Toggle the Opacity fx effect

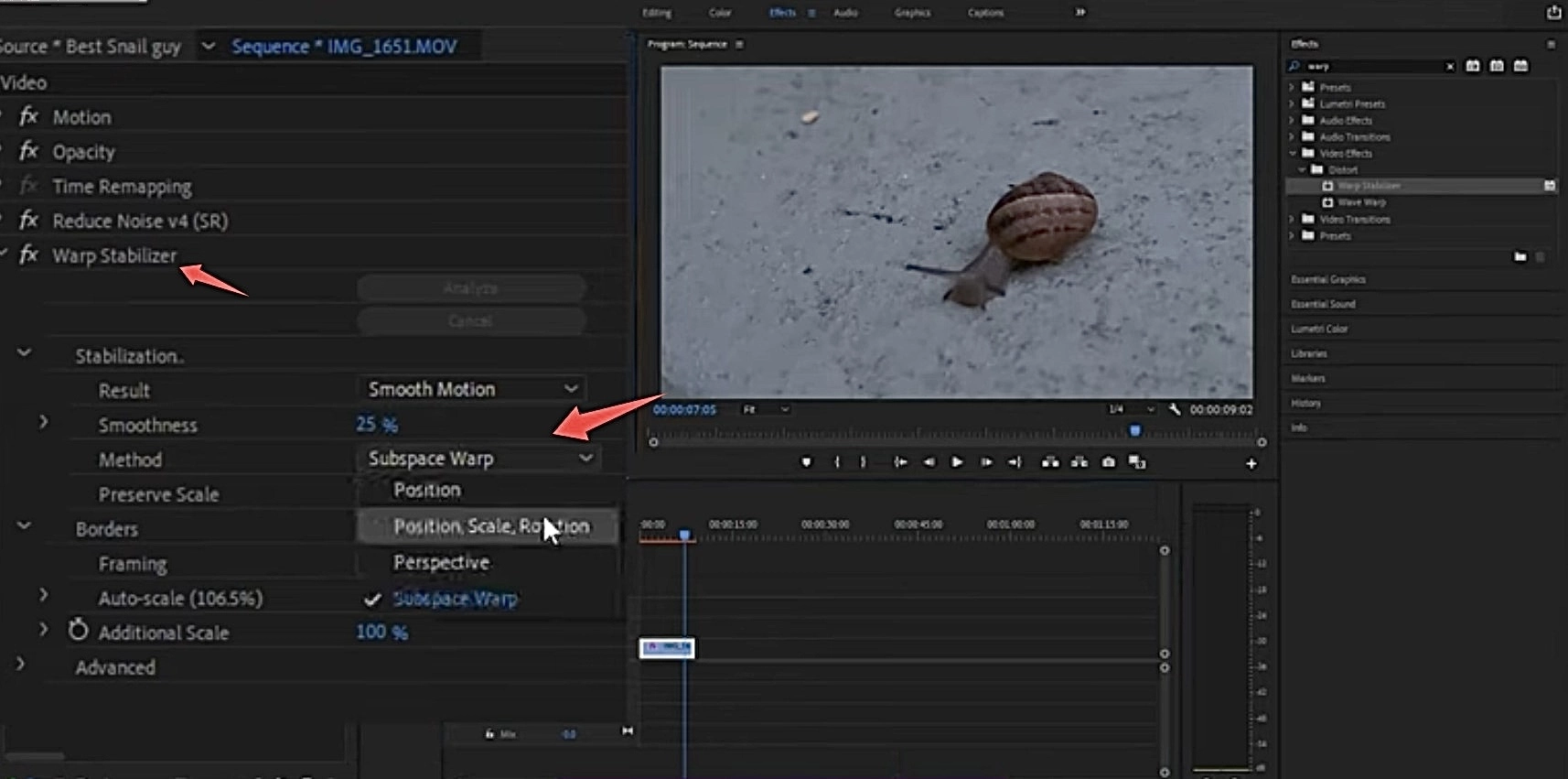point(29,151)
